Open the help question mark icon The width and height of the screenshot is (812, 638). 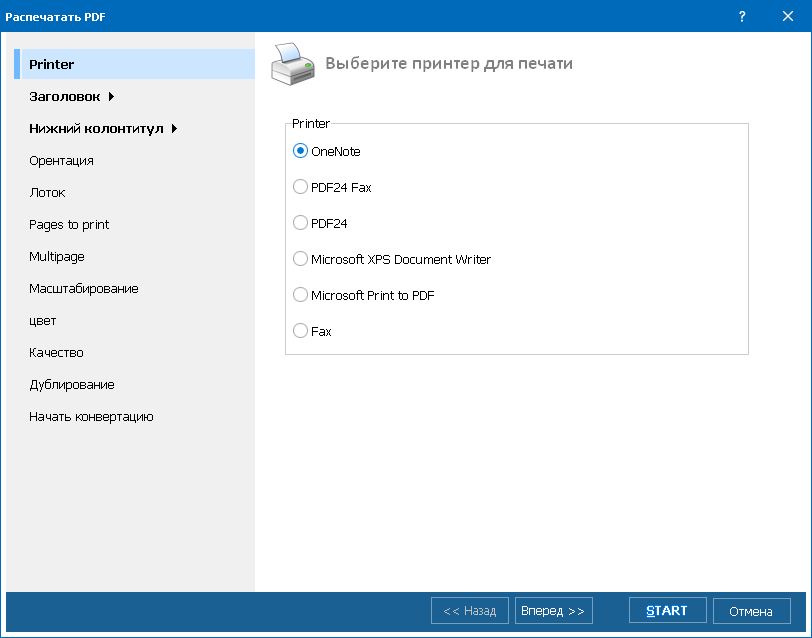point(743,16)
